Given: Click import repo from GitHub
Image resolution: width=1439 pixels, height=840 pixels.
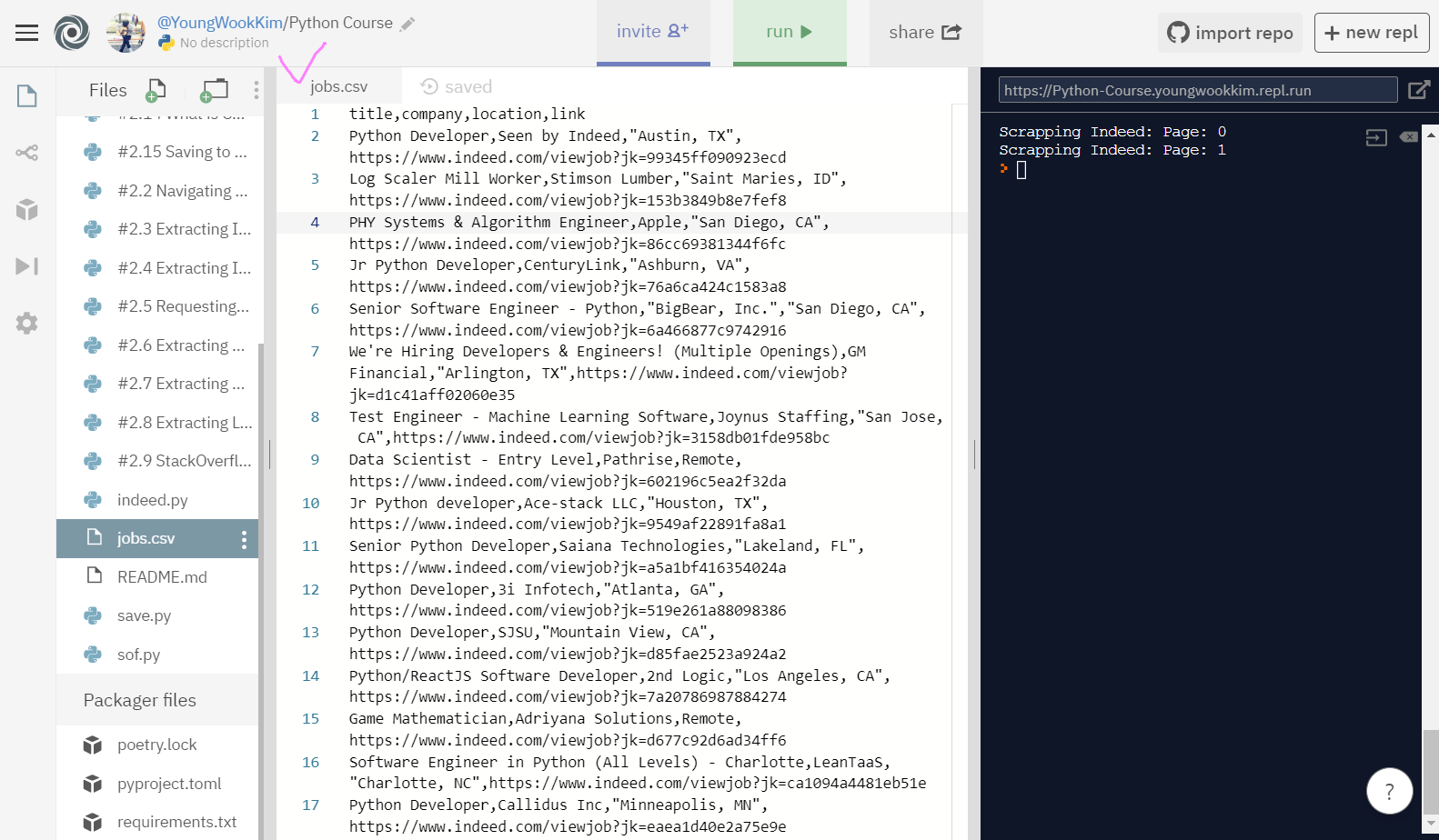Looking at the screenshot, I should tap(1230, 33).
